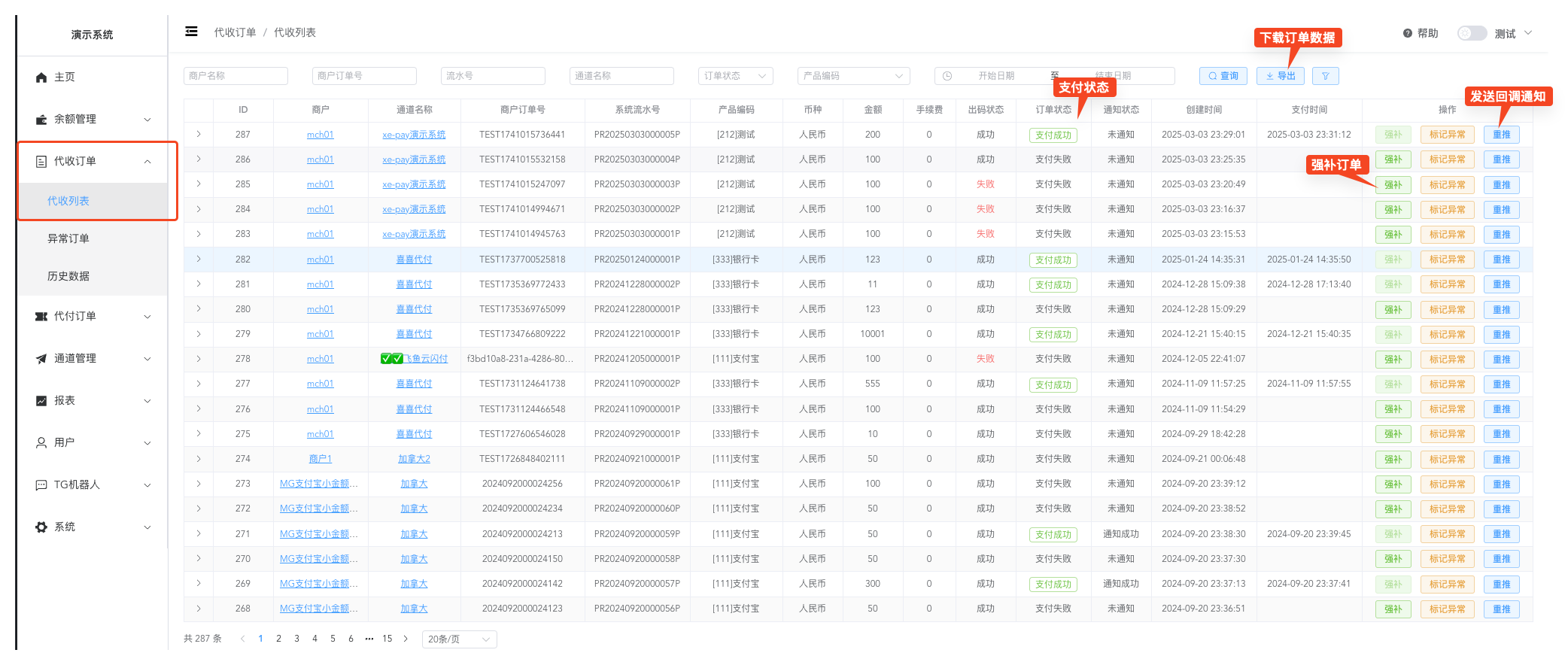Open the 通道管理 paper-plane icon menu
This screenshot has height=665, width=1568.
click(x=41, y=359)
